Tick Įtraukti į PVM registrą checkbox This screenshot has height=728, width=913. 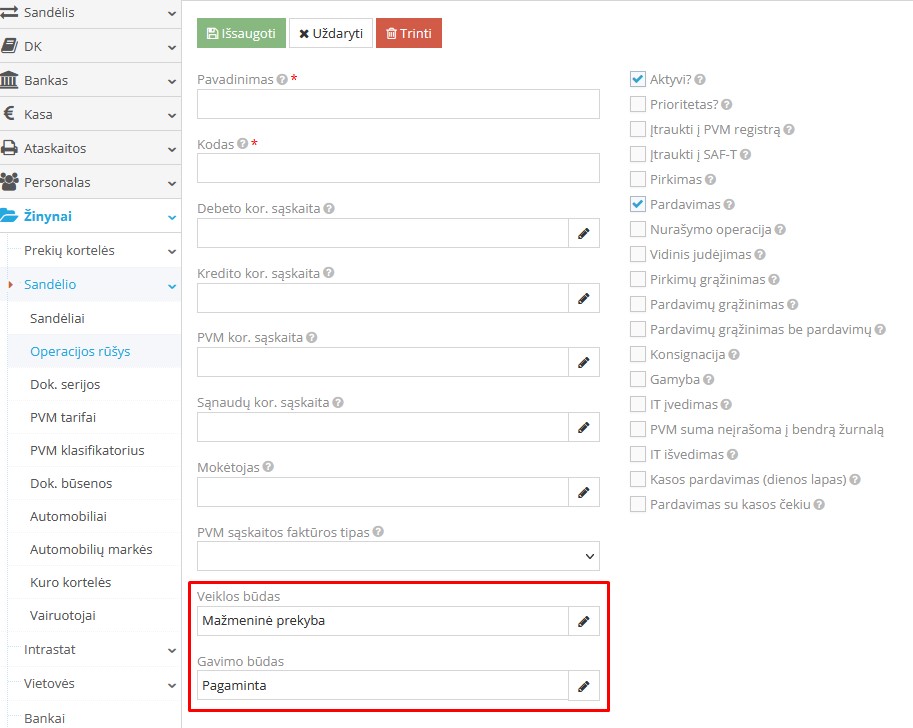(x=638, y=129)
